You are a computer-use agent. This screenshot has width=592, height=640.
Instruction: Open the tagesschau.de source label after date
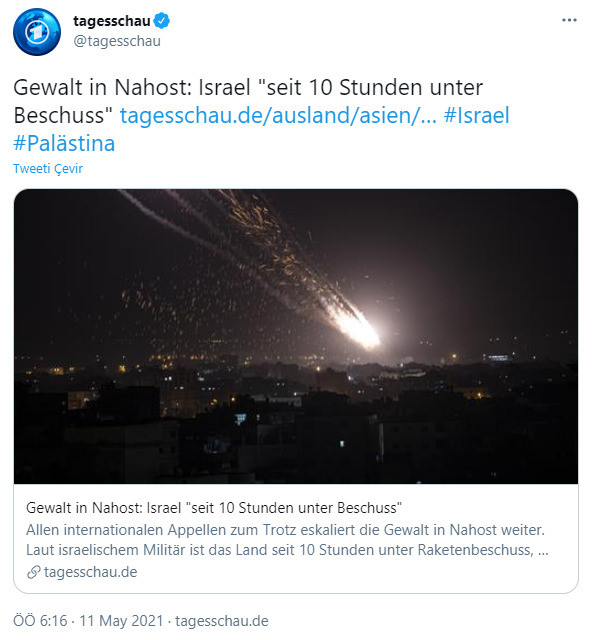222,621
